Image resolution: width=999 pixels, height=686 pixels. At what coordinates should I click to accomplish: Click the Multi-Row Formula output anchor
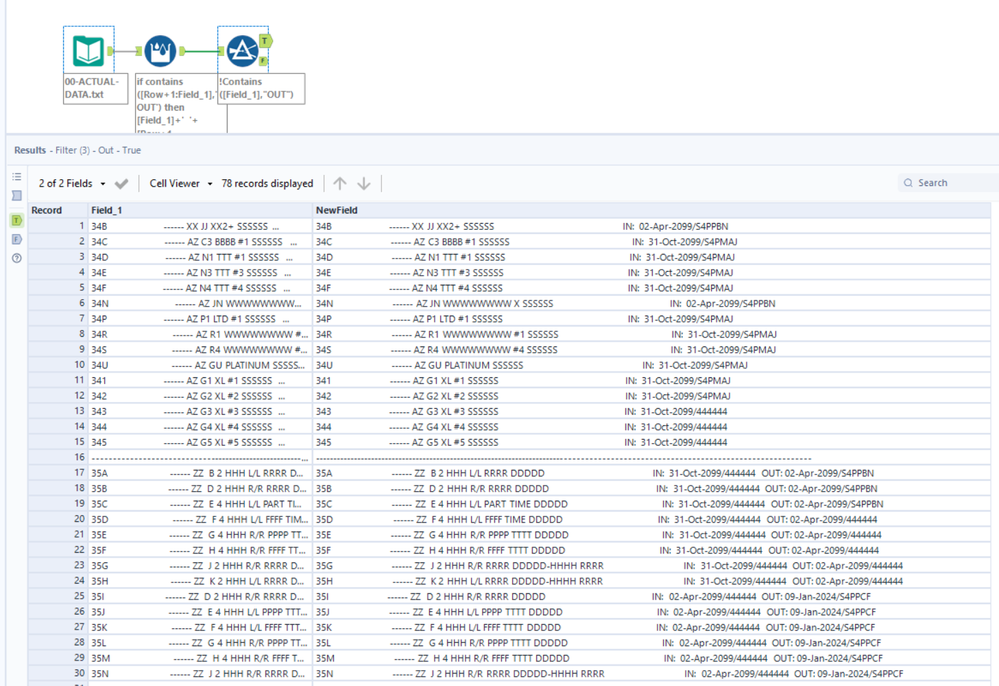click(182, 51)
